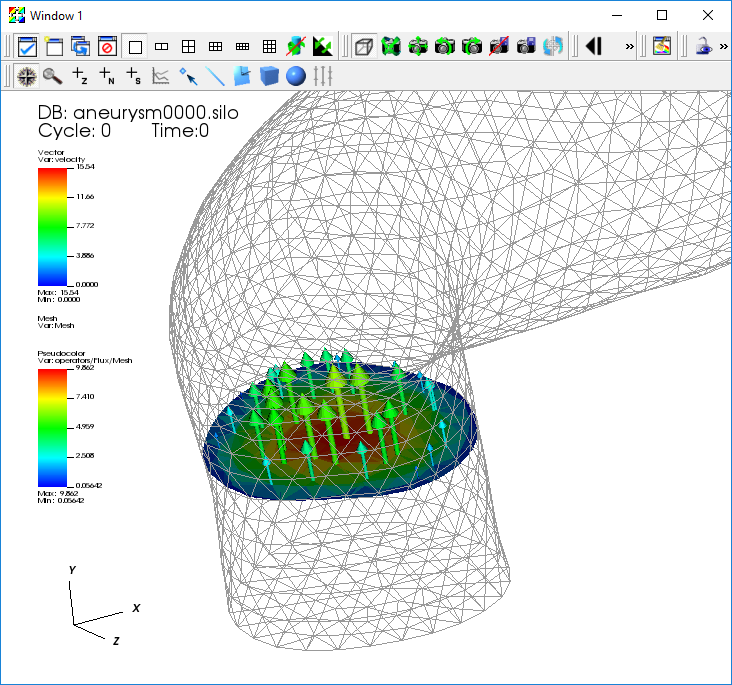732x685 pixels.
Task: Select the 2x4 window layout
Action: click(x=242, y=47)
